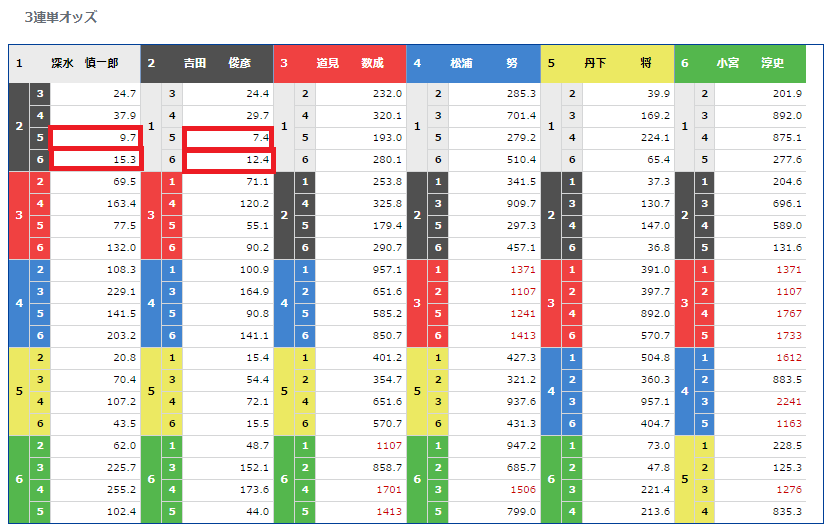Select racer header 吉田 俊彦
829x528 pixels.
coord(207,63)
